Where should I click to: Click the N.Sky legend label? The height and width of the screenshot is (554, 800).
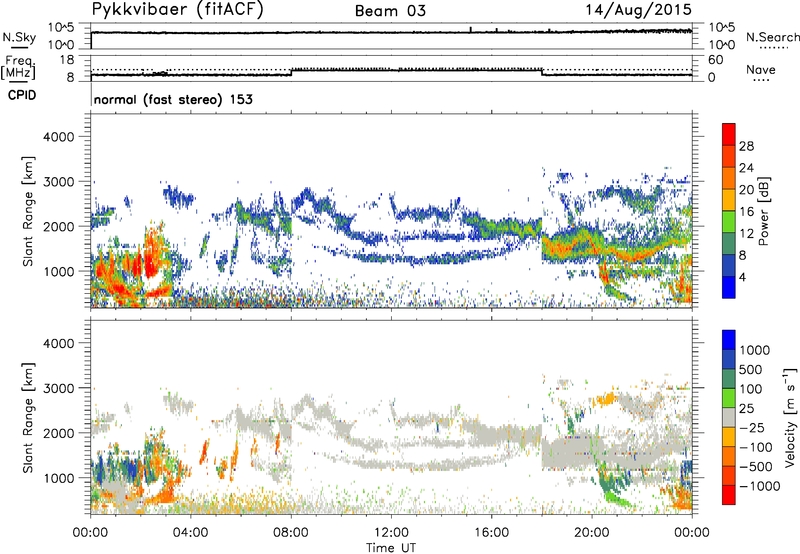[x=19, y=37]
